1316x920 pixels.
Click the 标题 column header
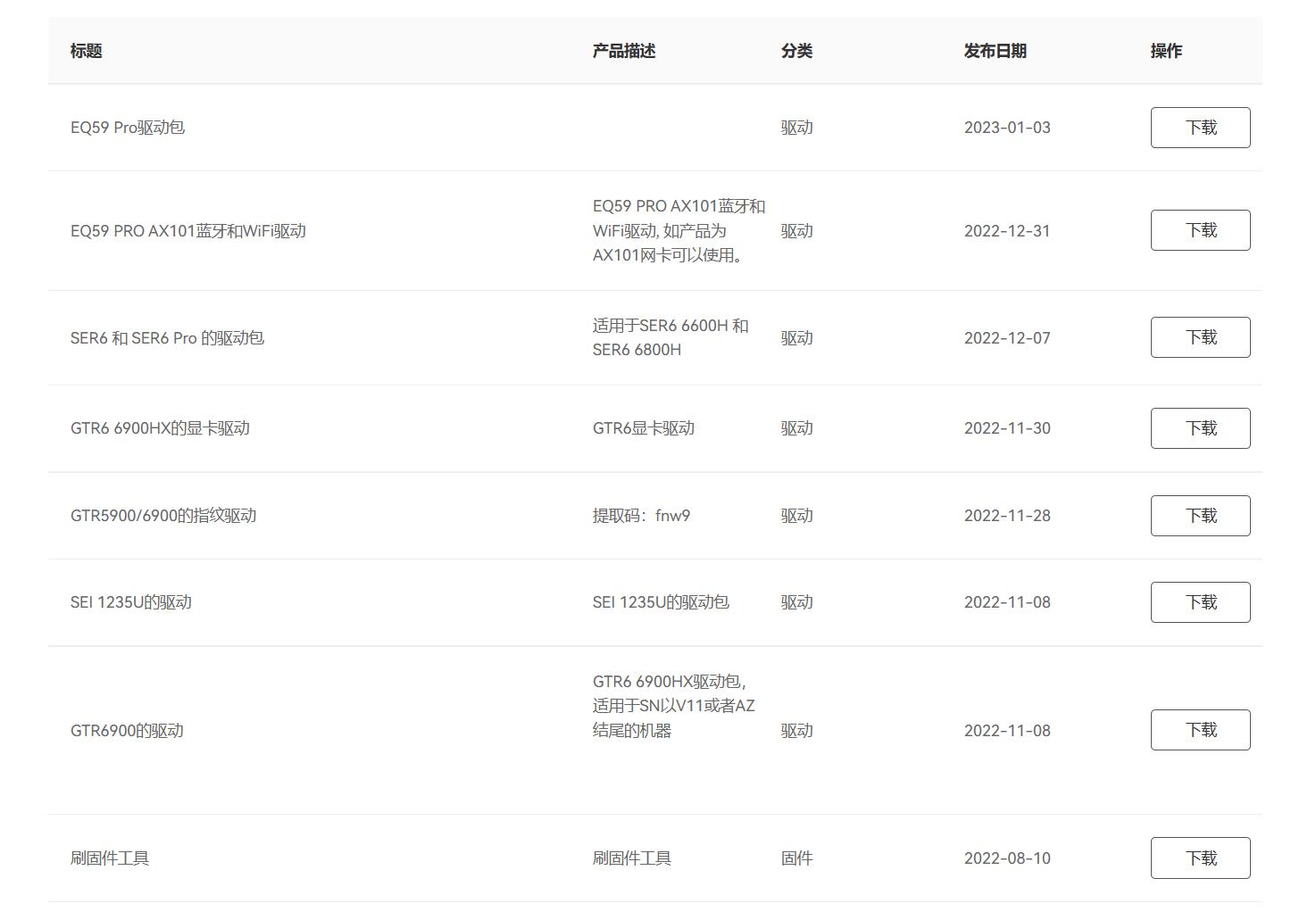click(86, 51)
